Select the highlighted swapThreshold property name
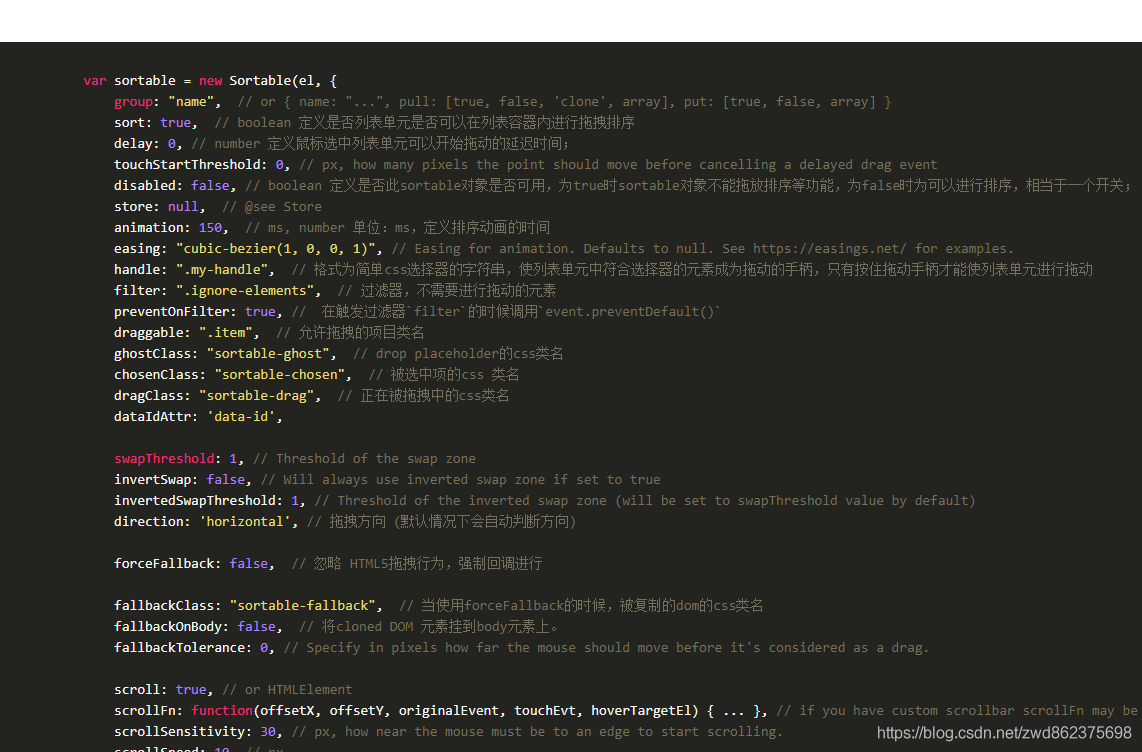The image size is (1142, 752). click(x=163, y=458)
